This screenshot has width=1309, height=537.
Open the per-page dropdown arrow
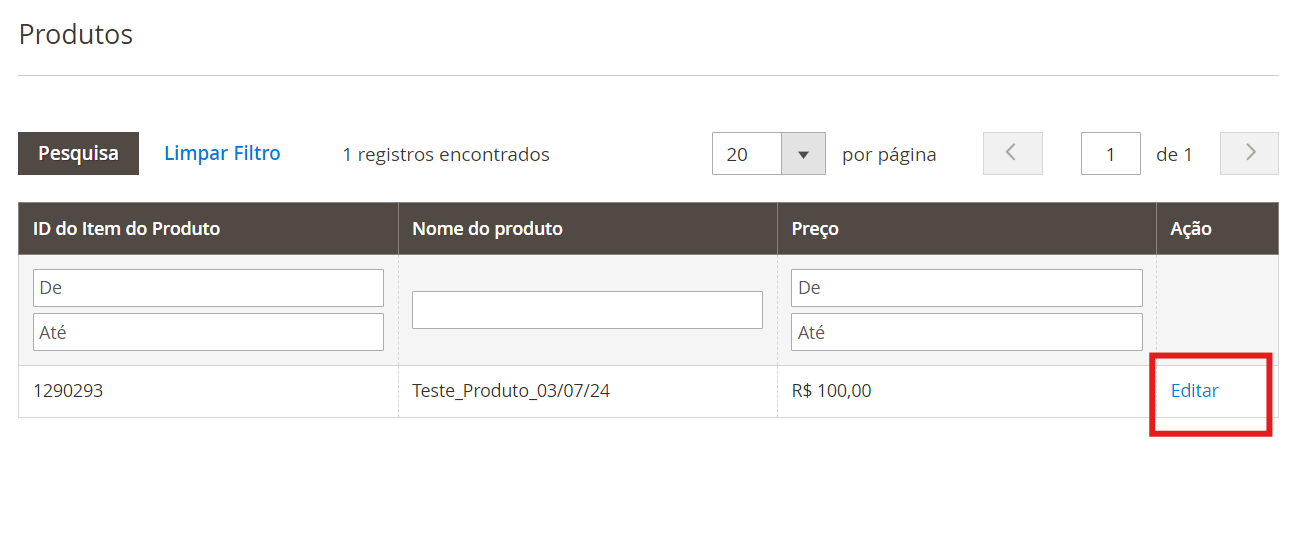pyautogui.click(x=803, y=154)
